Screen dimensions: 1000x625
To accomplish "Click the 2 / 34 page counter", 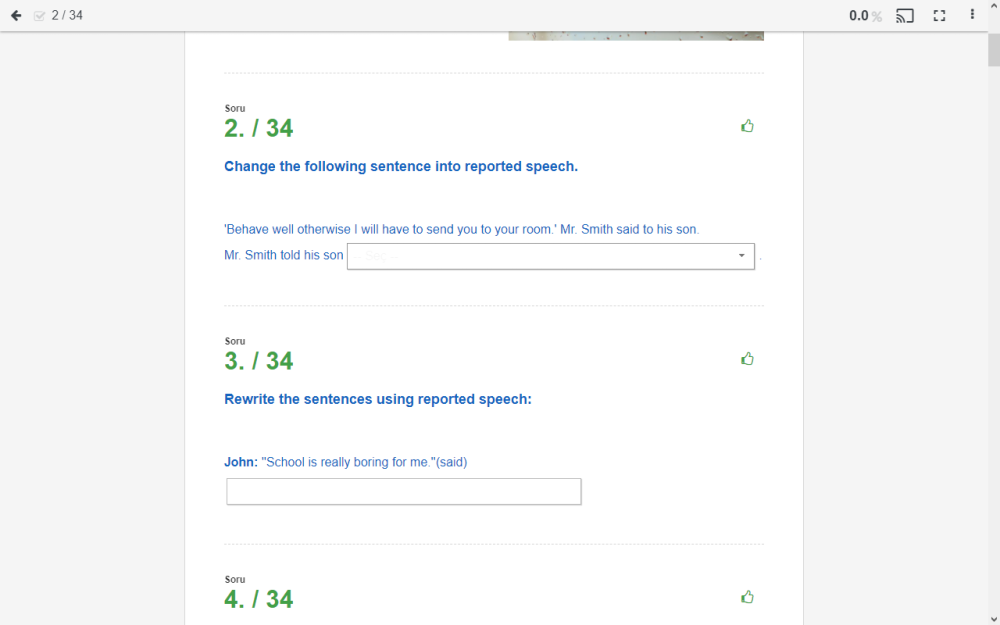I will tap(67, 15).
